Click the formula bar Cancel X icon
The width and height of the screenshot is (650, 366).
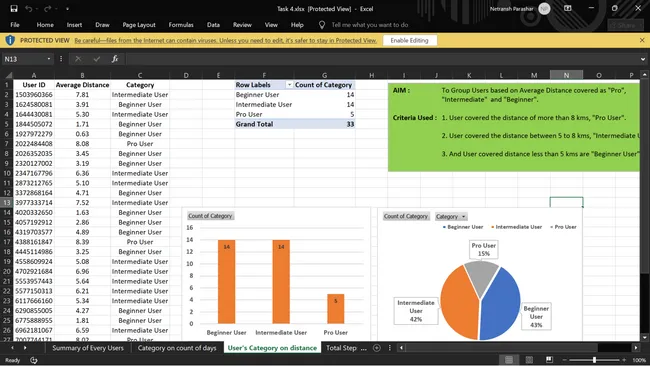coord(78,59)
